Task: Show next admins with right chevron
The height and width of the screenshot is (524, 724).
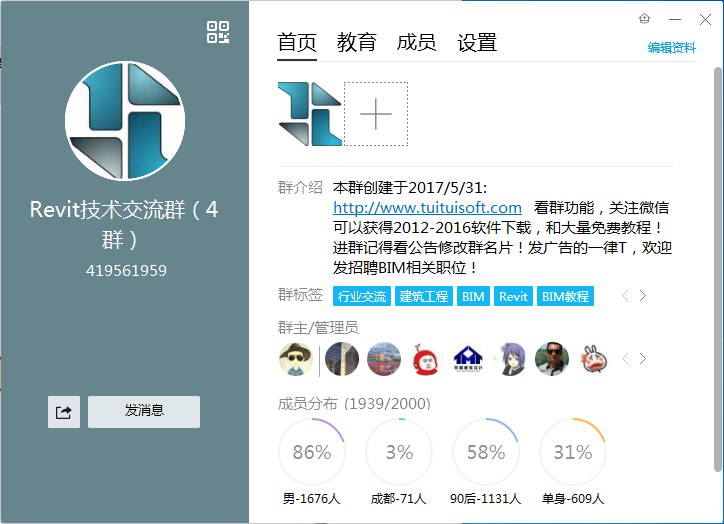Action: pyautogui.click(x=643, y=359)
